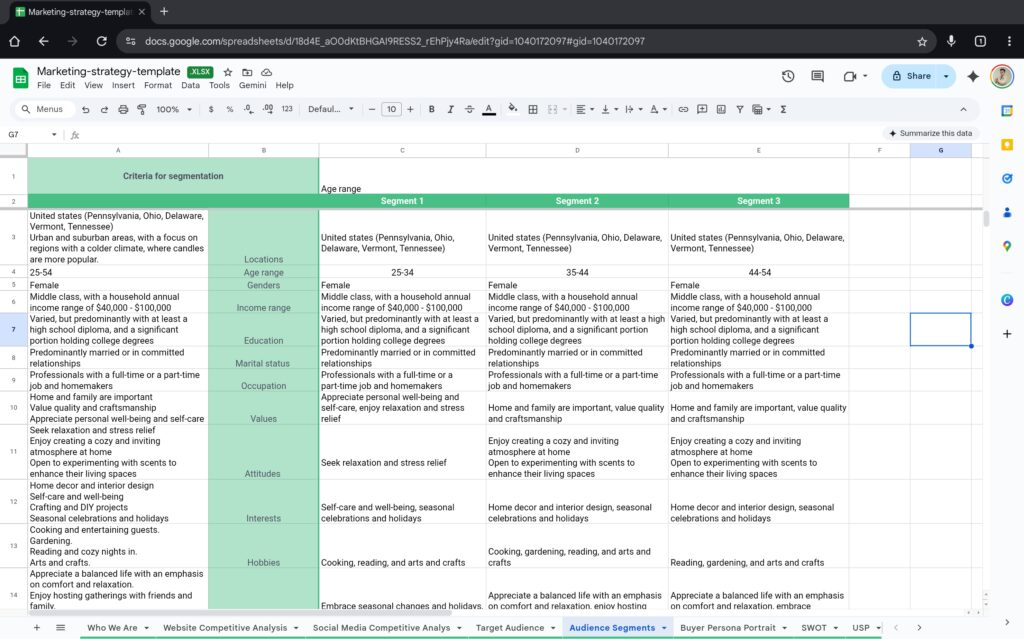Open the borders tool

point(533,109)
